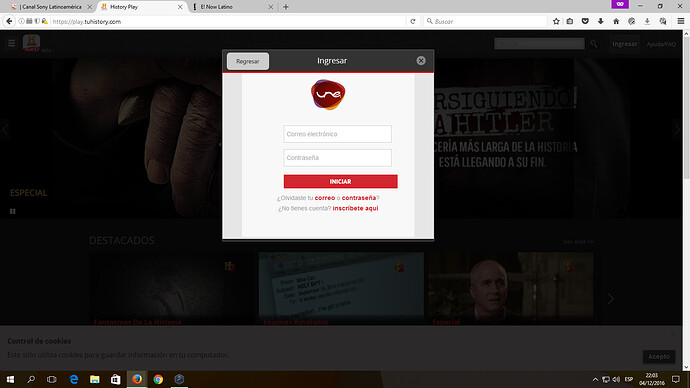The width and height of the screenshot is (690, 388).
Task: Close the Ingresar dialog with X
Action: coord(421,61)
